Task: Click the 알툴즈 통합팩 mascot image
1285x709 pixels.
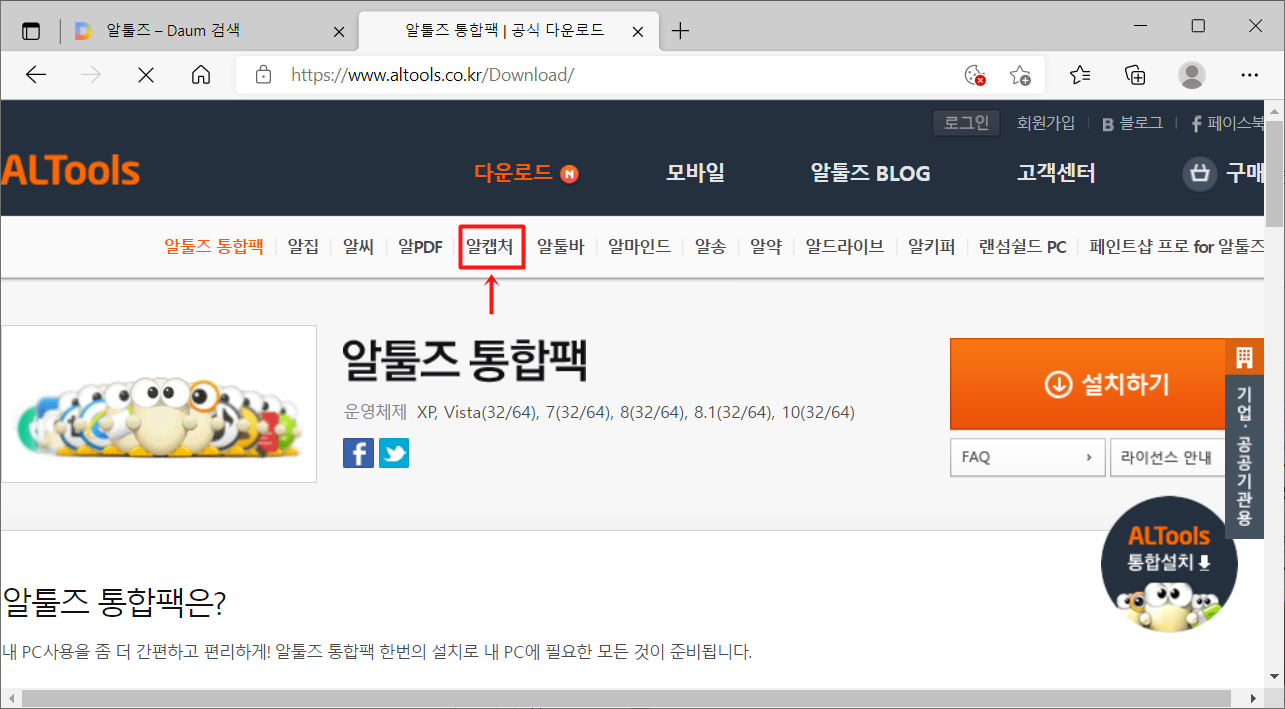Action: pyautogui.click(x=159, y=404)
